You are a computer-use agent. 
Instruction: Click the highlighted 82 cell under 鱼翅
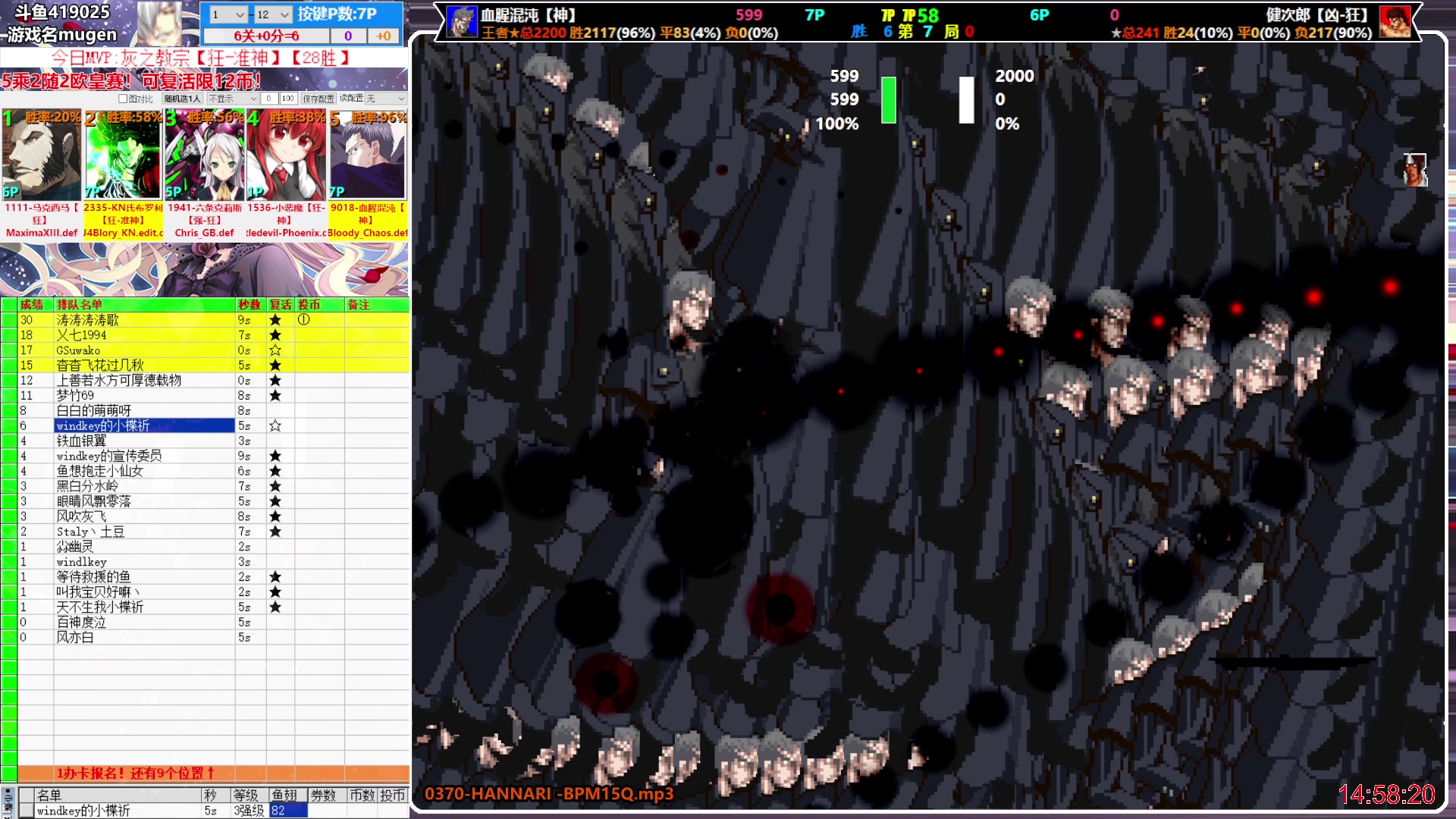pyautogui.click(x=288, y=811)
